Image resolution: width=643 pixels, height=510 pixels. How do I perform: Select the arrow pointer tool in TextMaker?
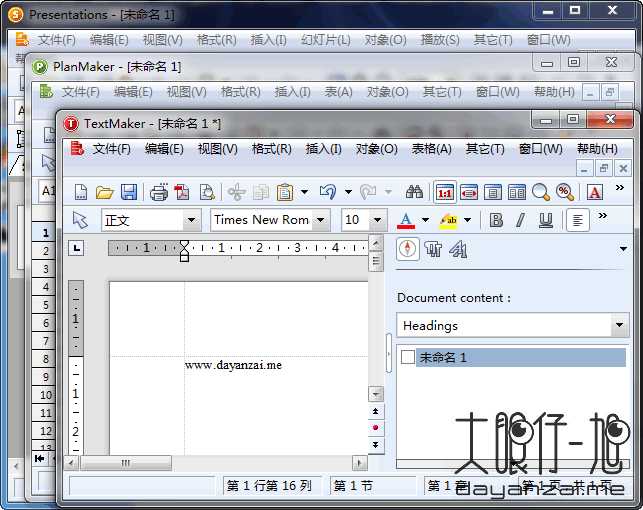[80, 220]
